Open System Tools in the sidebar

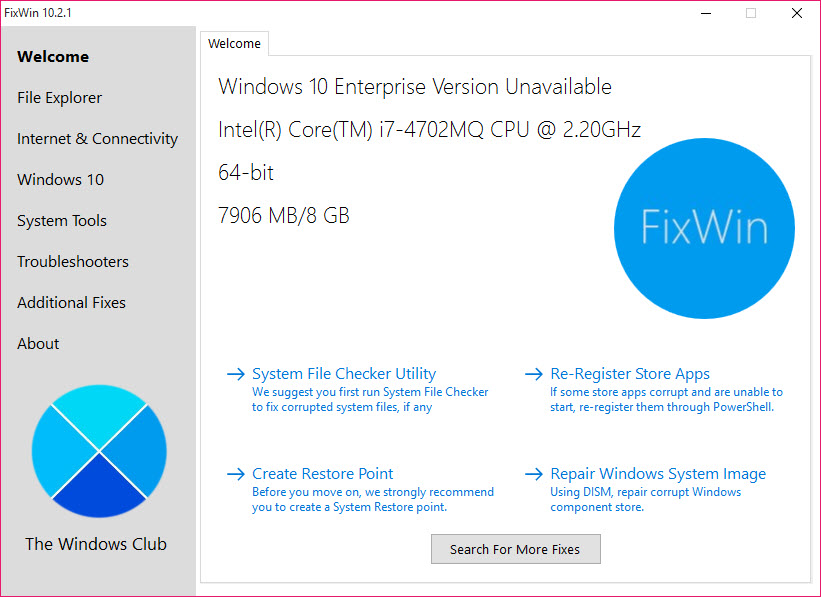coord(62,221)
